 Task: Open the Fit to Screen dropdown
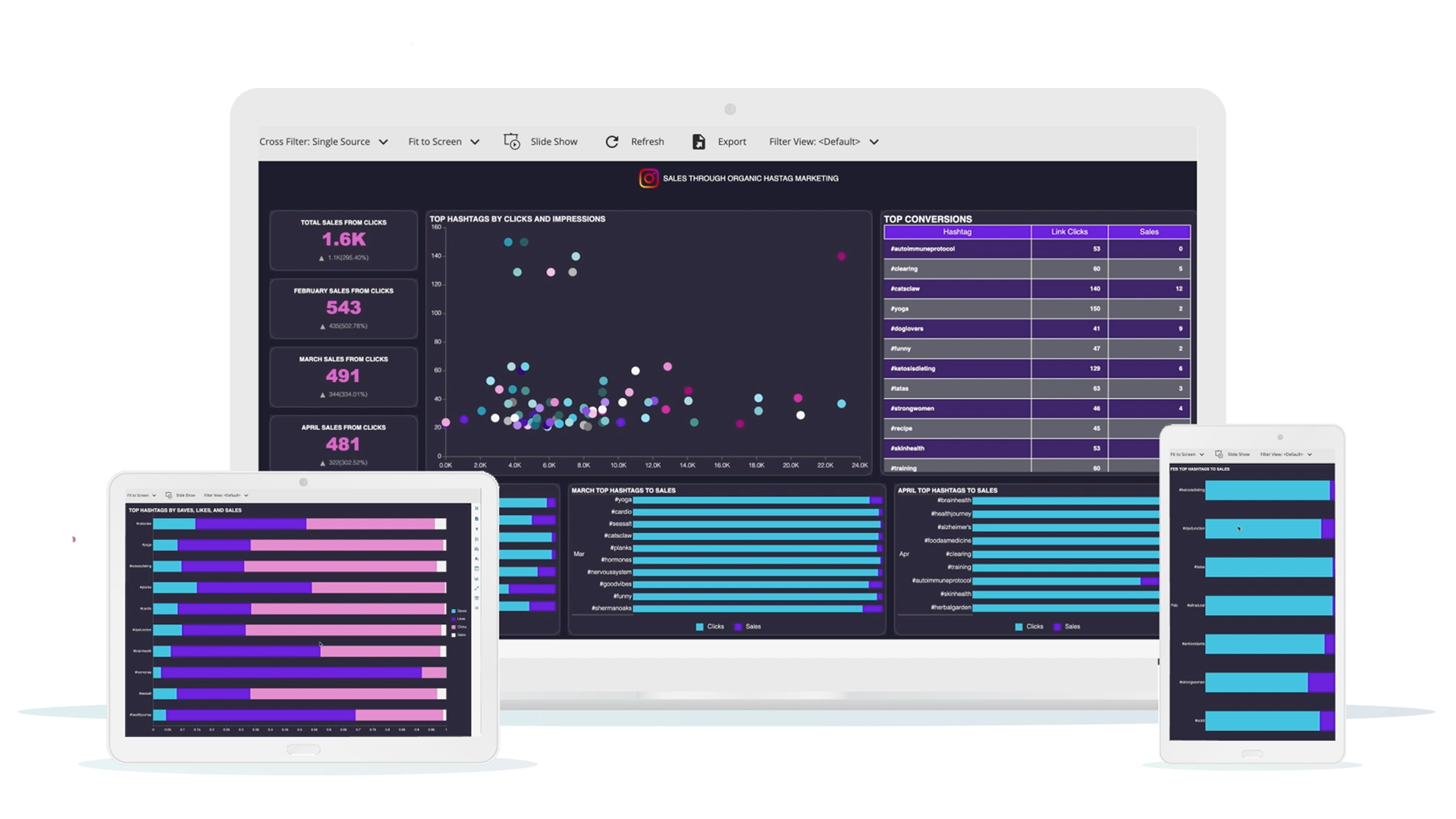click(x=443, y=141)
